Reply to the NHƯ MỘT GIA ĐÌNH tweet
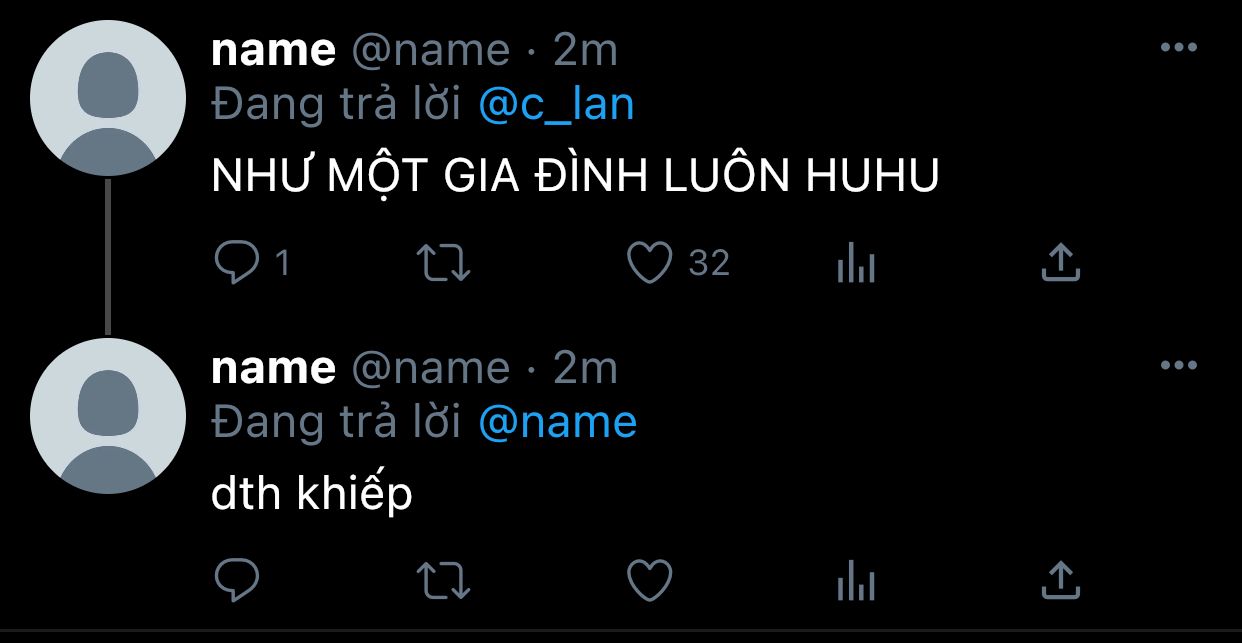Image resolution: width=1242 pixels, height=643 pixels. (237, 263)
